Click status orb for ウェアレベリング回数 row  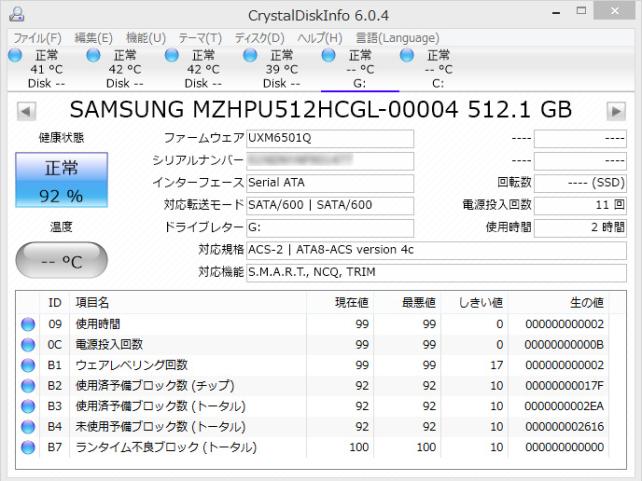pos(28,365)
